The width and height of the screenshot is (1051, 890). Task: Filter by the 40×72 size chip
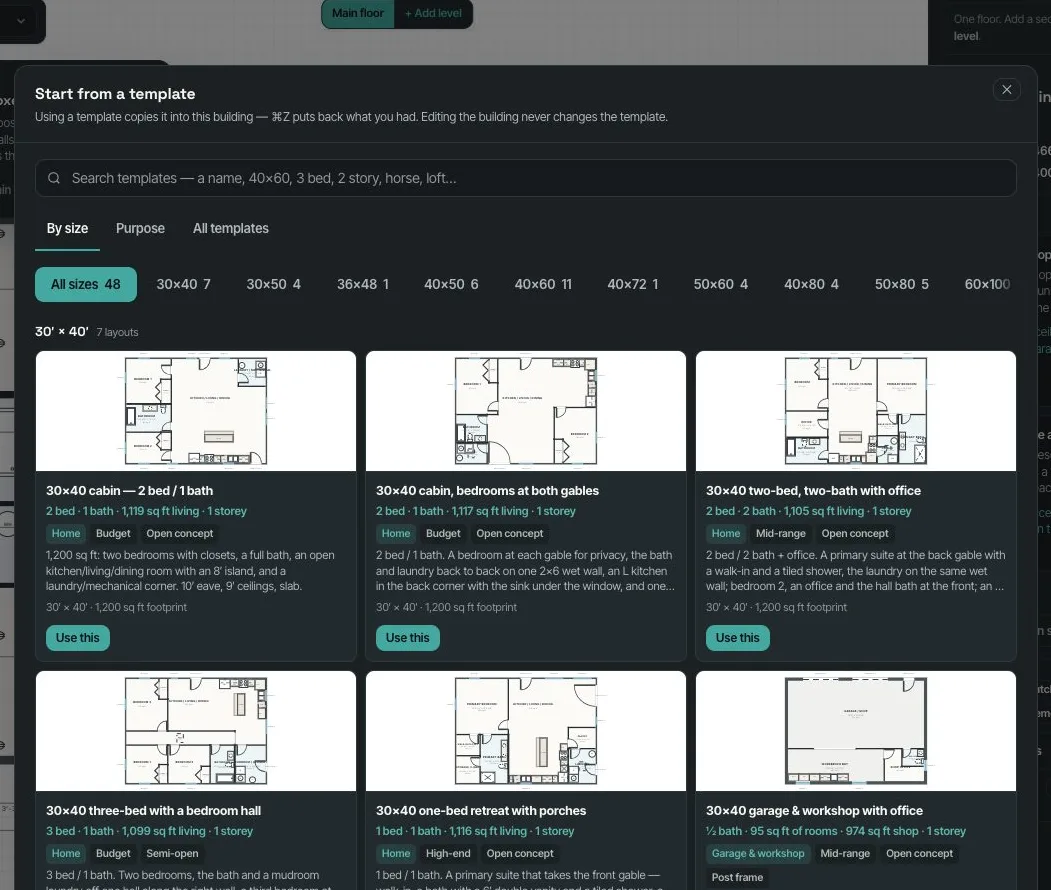point(633,284)
